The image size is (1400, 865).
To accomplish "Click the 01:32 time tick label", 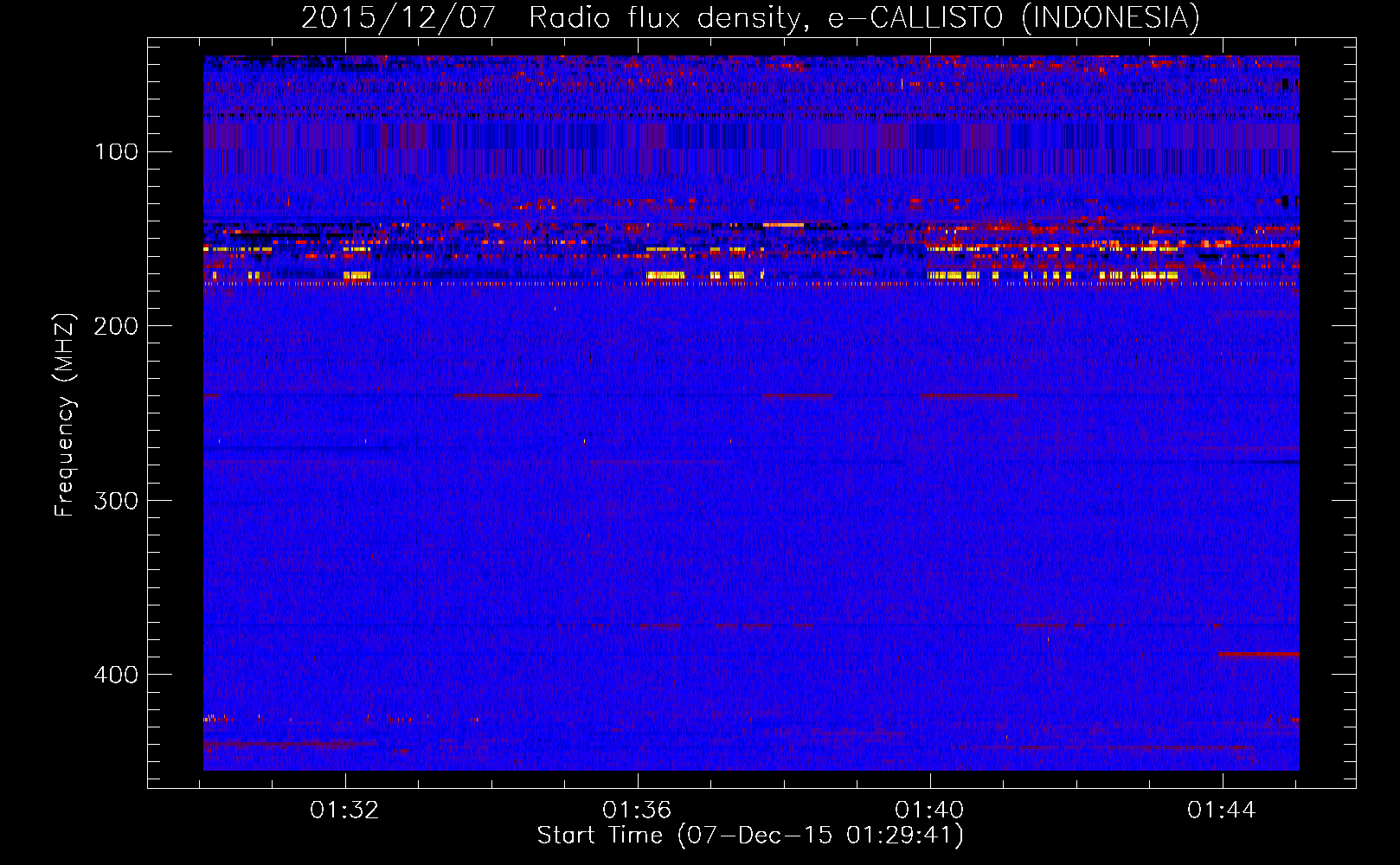I will [344, 811].
